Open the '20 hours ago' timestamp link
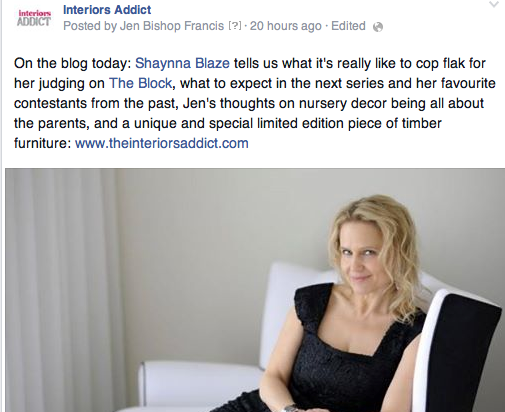Screen dimensions: 505x412 click(286, 26)
